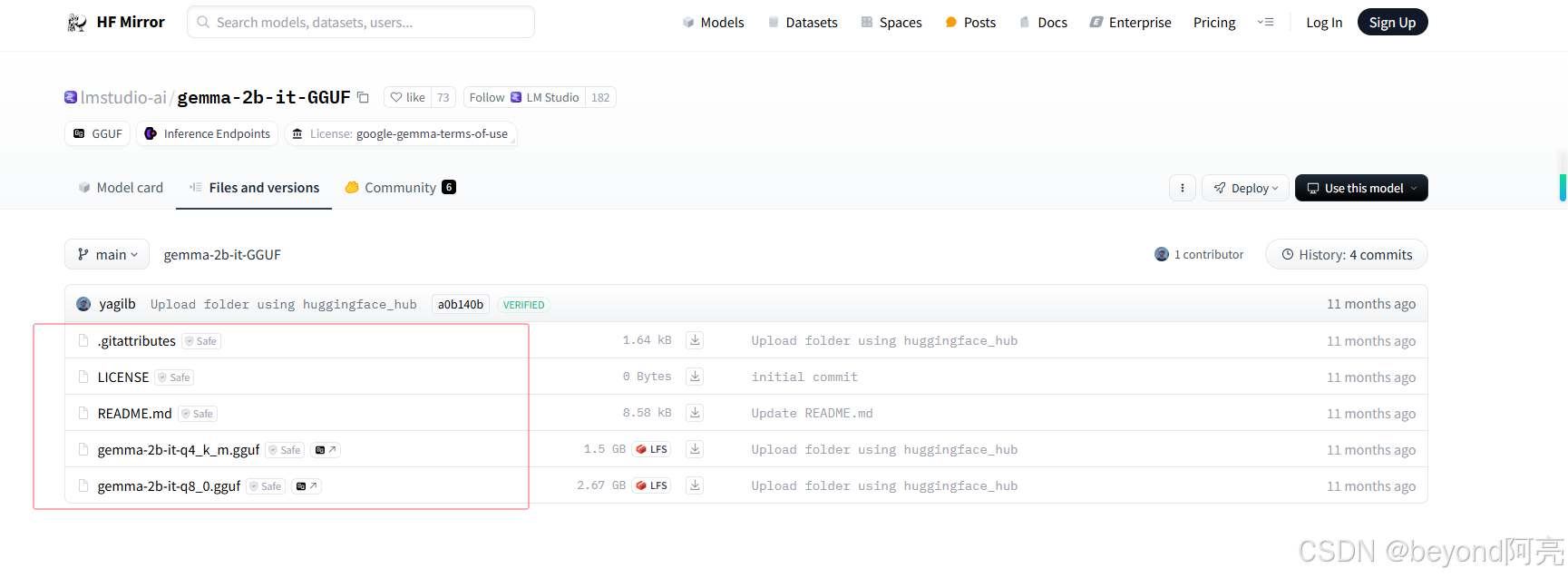
Task: Click Safe badge next to q8_0.gguf
Action: (x=266, y=486)
